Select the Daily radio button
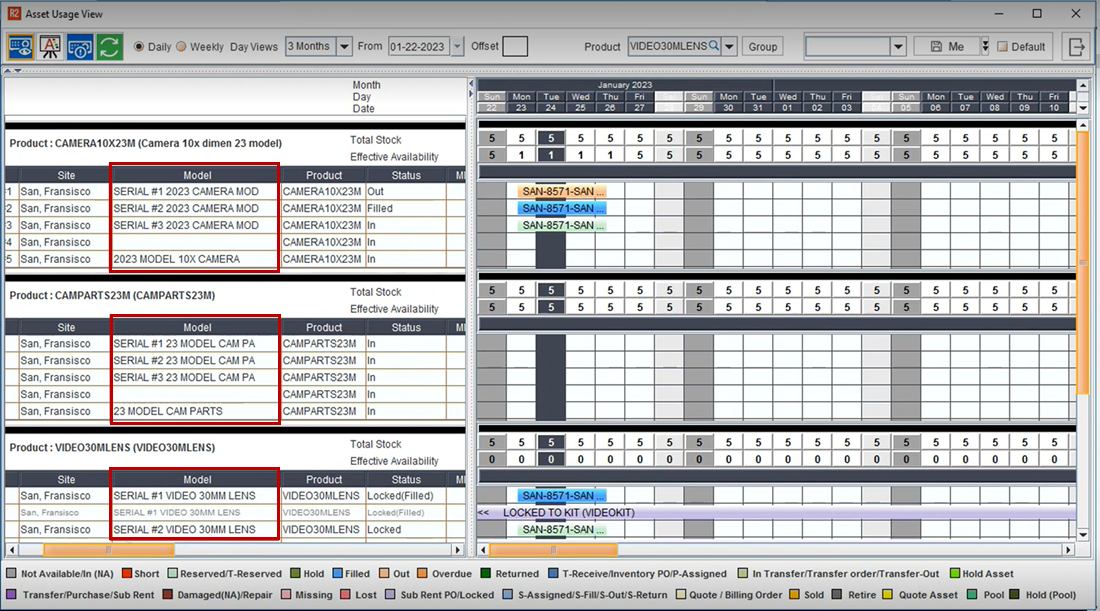The image size is (1100, 611). (x=139, y=47)
